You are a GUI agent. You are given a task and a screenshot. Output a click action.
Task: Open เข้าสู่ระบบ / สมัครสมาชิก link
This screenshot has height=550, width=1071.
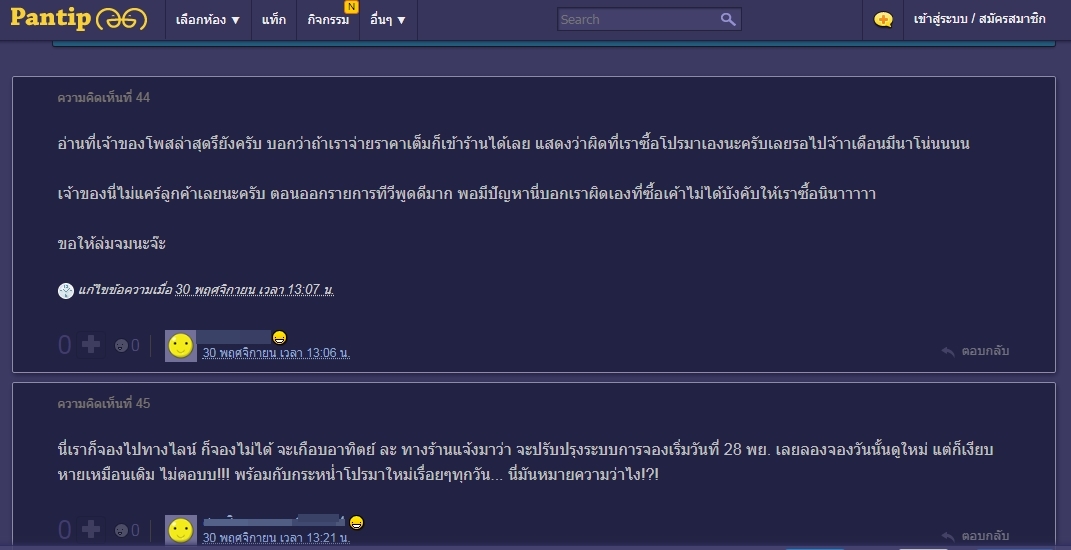point(979,19)
